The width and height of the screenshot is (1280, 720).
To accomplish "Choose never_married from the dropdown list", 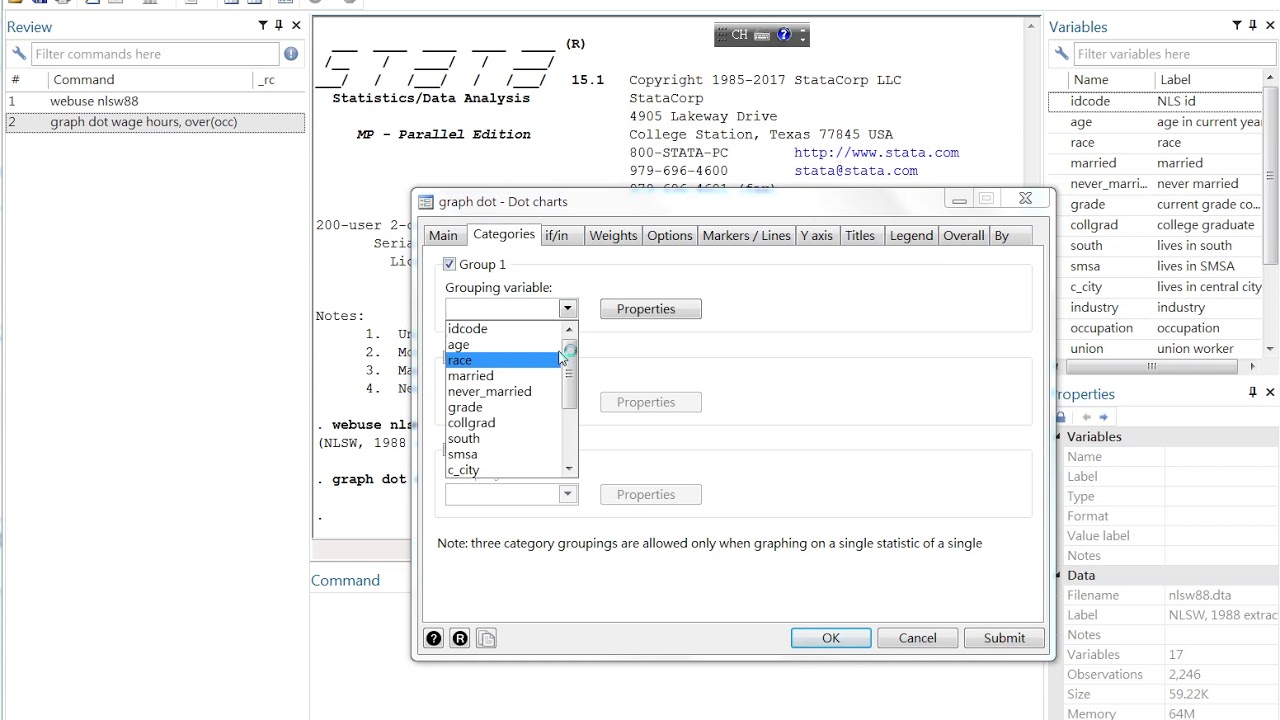I will tap(504, 391).
